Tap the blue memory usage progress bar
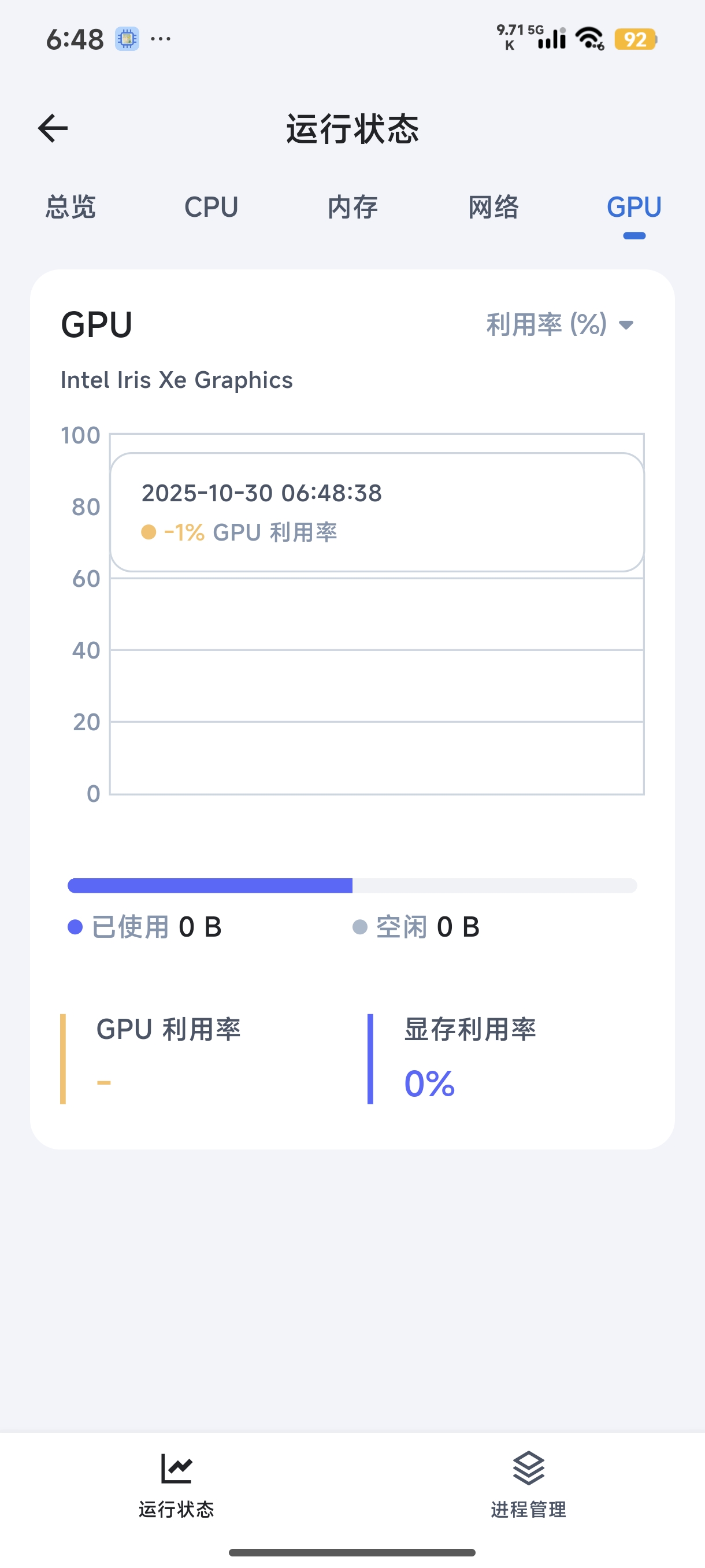This screenshot has height=1568, width=705. tap(210, 886)
